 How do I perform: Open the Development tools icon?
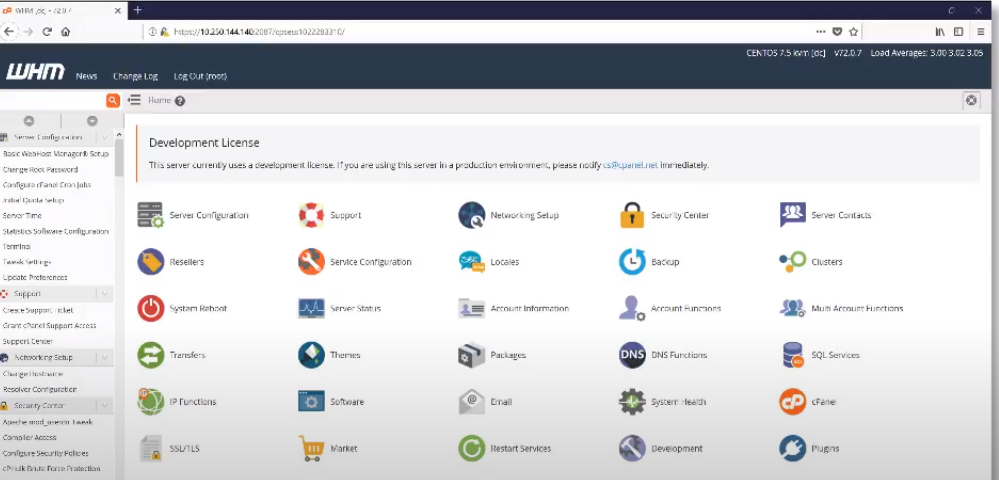coord(632,448)
